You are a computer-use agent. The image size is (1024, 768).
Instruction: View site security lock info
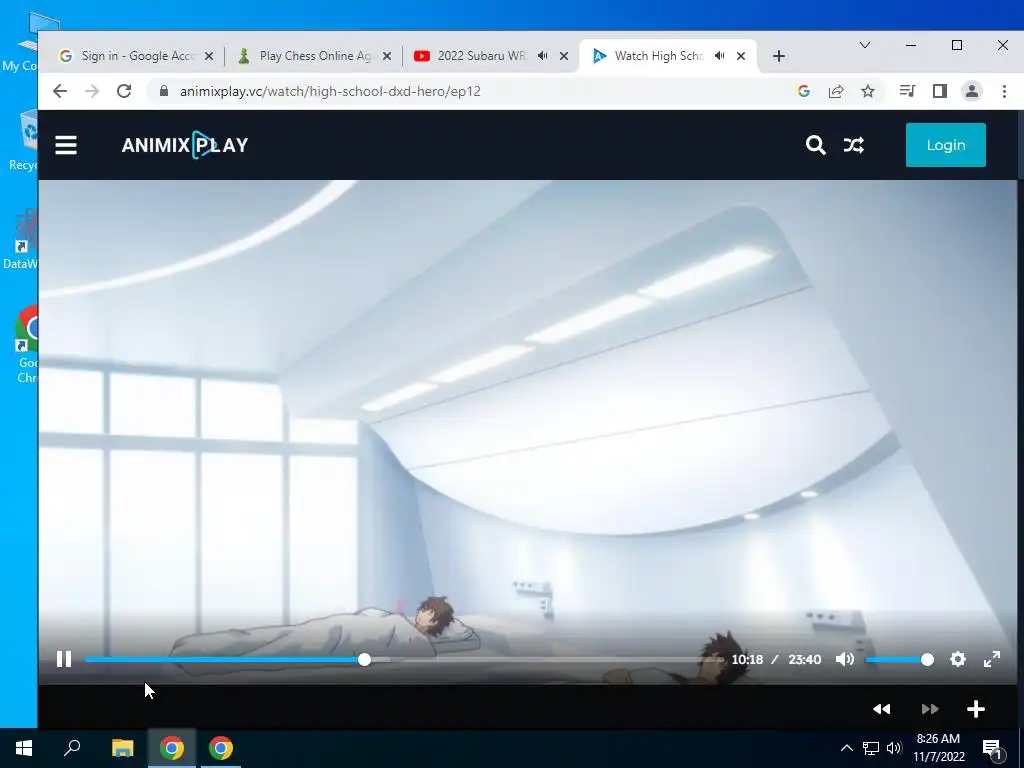[164, 91]
